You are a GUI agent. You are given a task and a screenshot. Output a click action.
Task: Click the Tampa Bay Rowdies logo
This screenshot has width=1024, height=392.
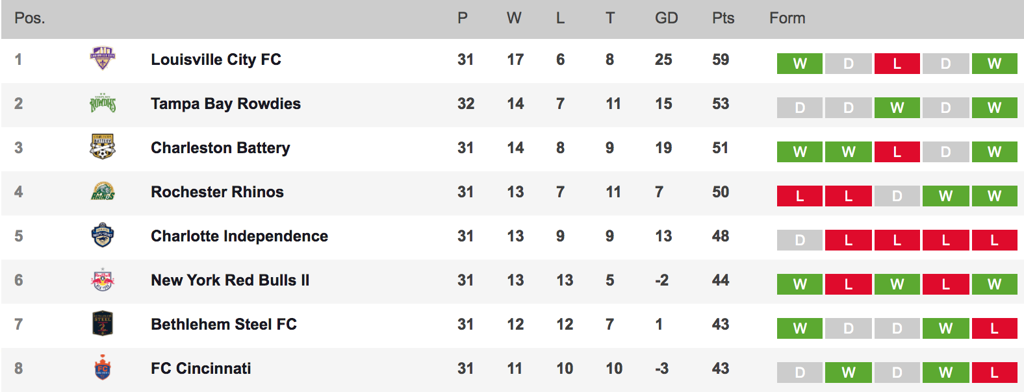pos(103,104)
